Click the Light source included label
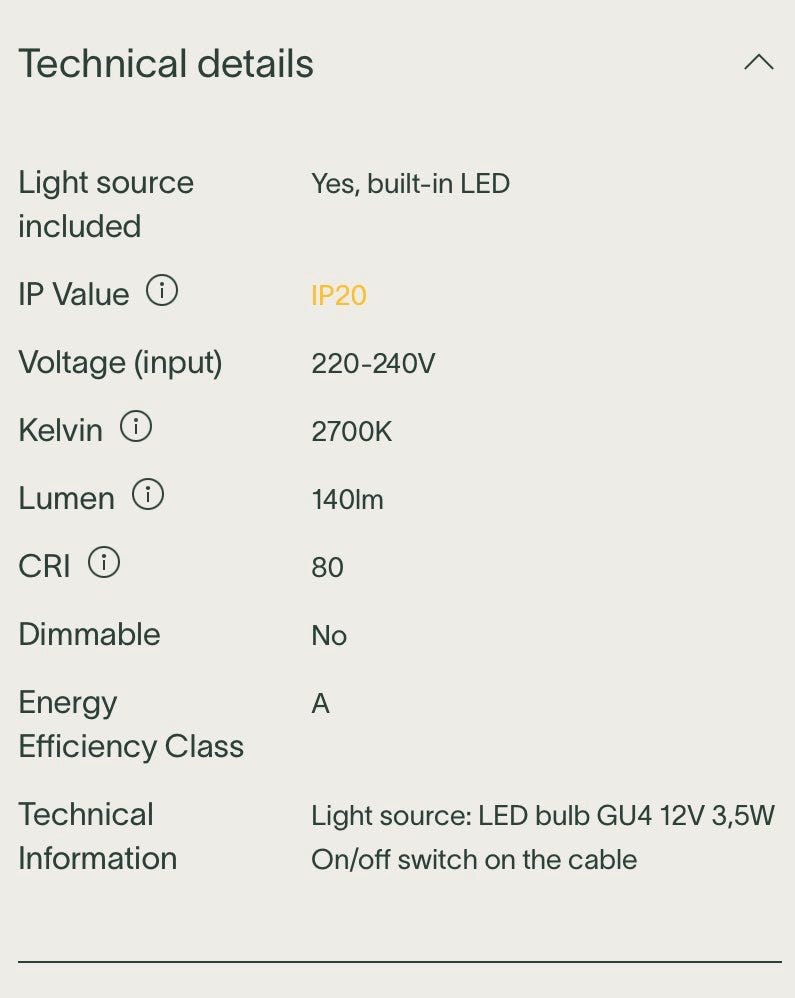The image size is (795, 998). (x=106, y=204)
